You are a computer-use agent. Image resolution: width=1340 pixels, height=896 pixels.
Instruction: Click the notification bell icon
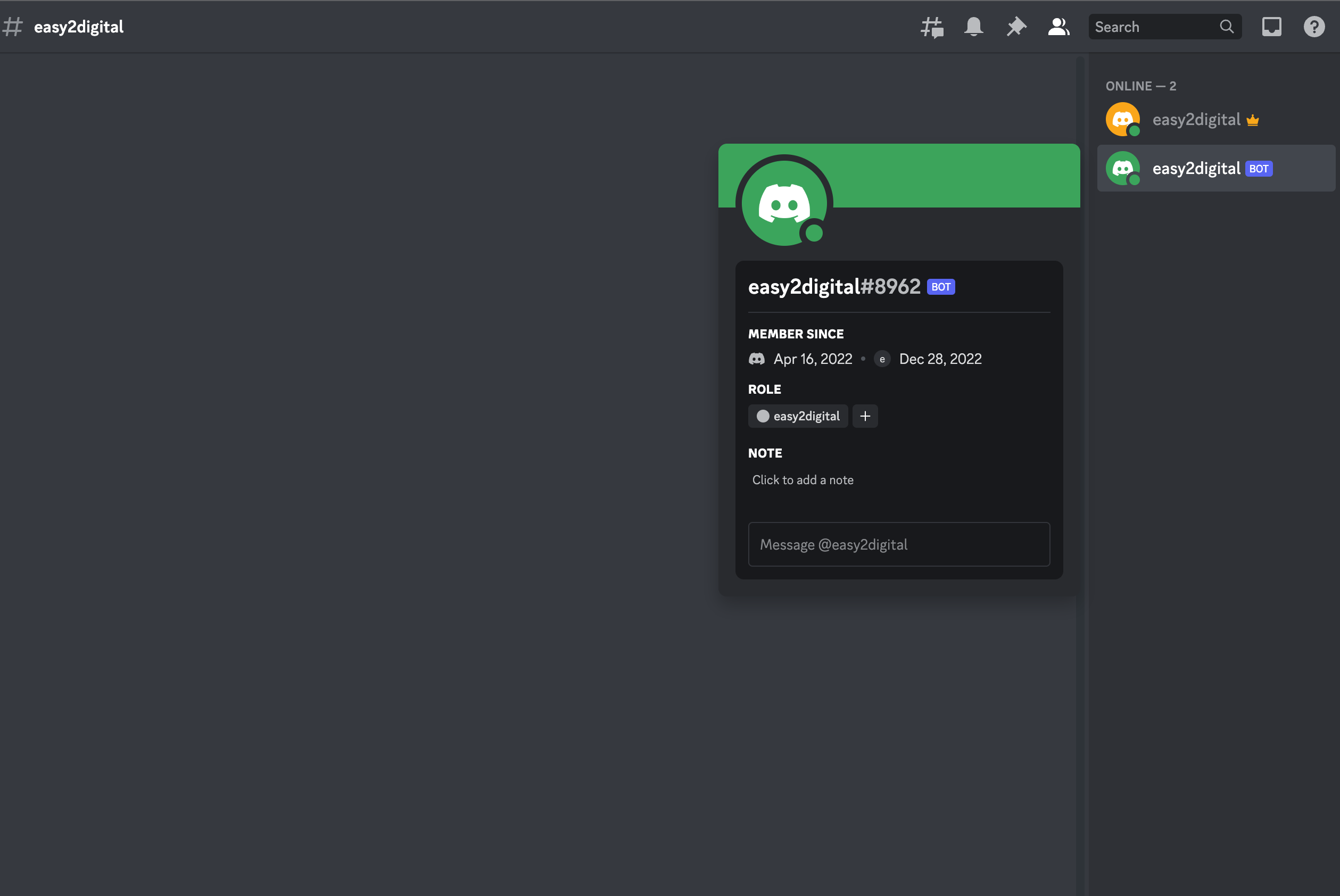pos(974,27)
